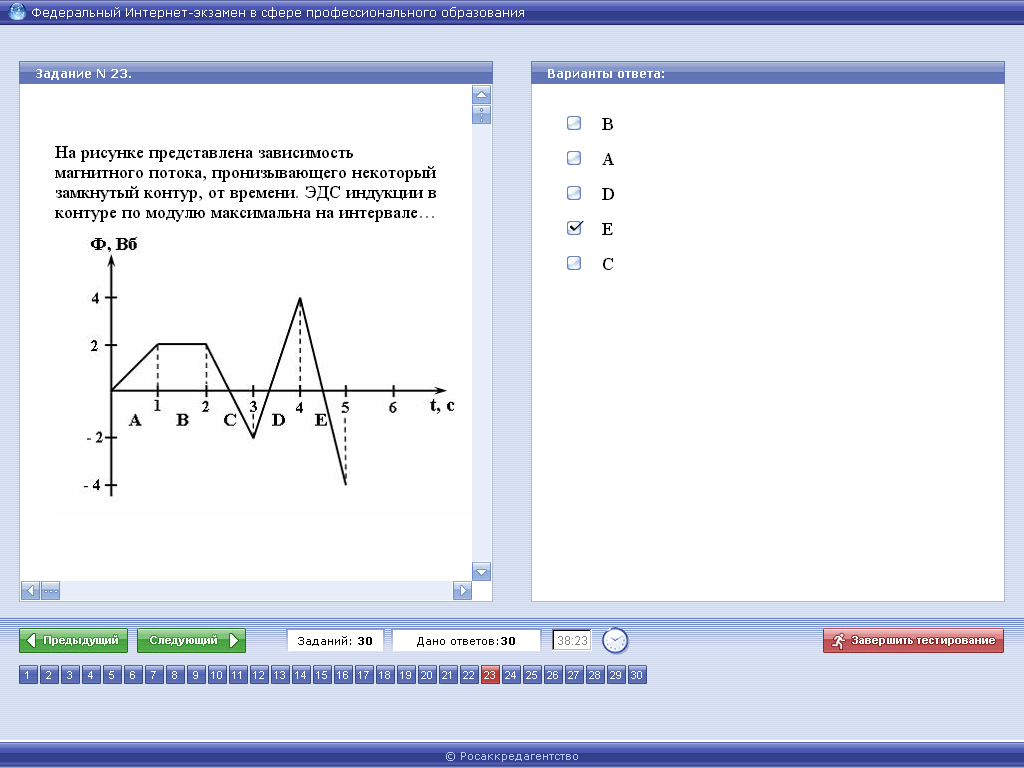Click horizontal scrollbar thumb in question panel
This screenshot has width=1024, height=768.
[x=51, y=590]
